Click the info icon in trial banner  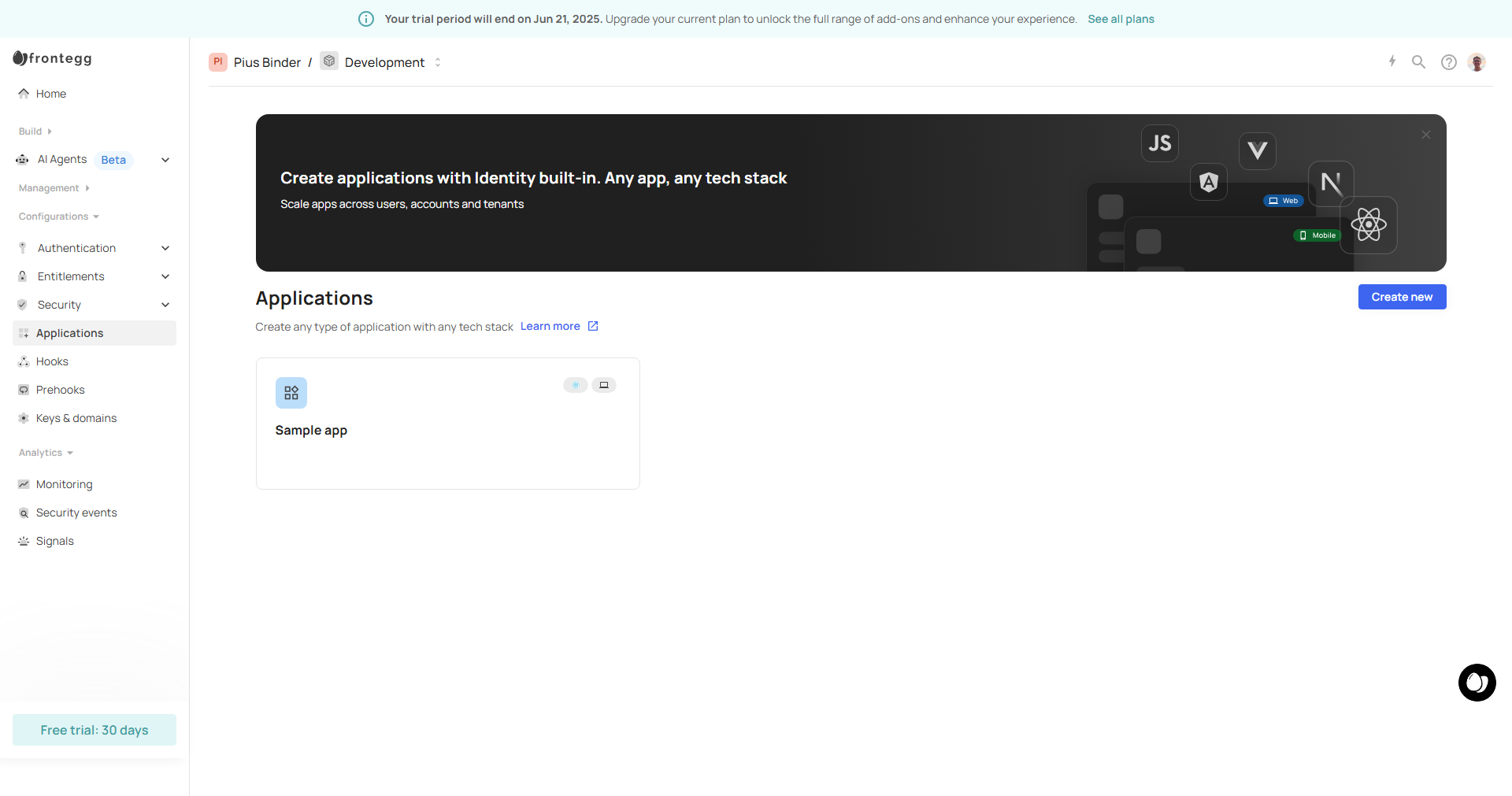click(366, 19)
